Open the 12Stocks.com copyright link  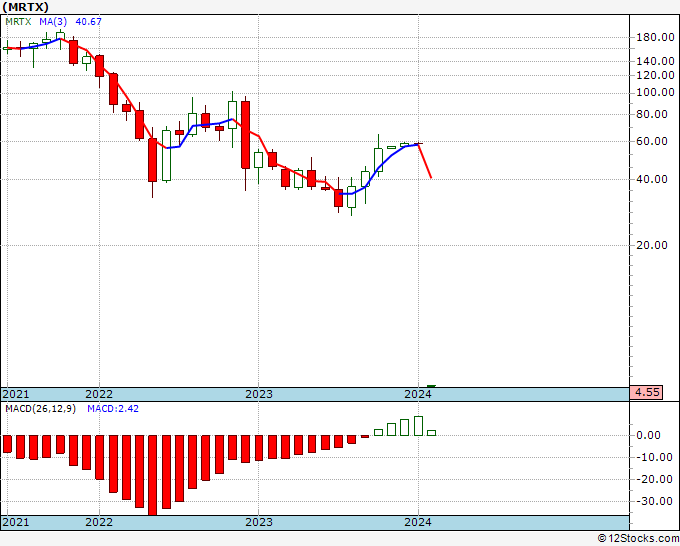point(638,539)
